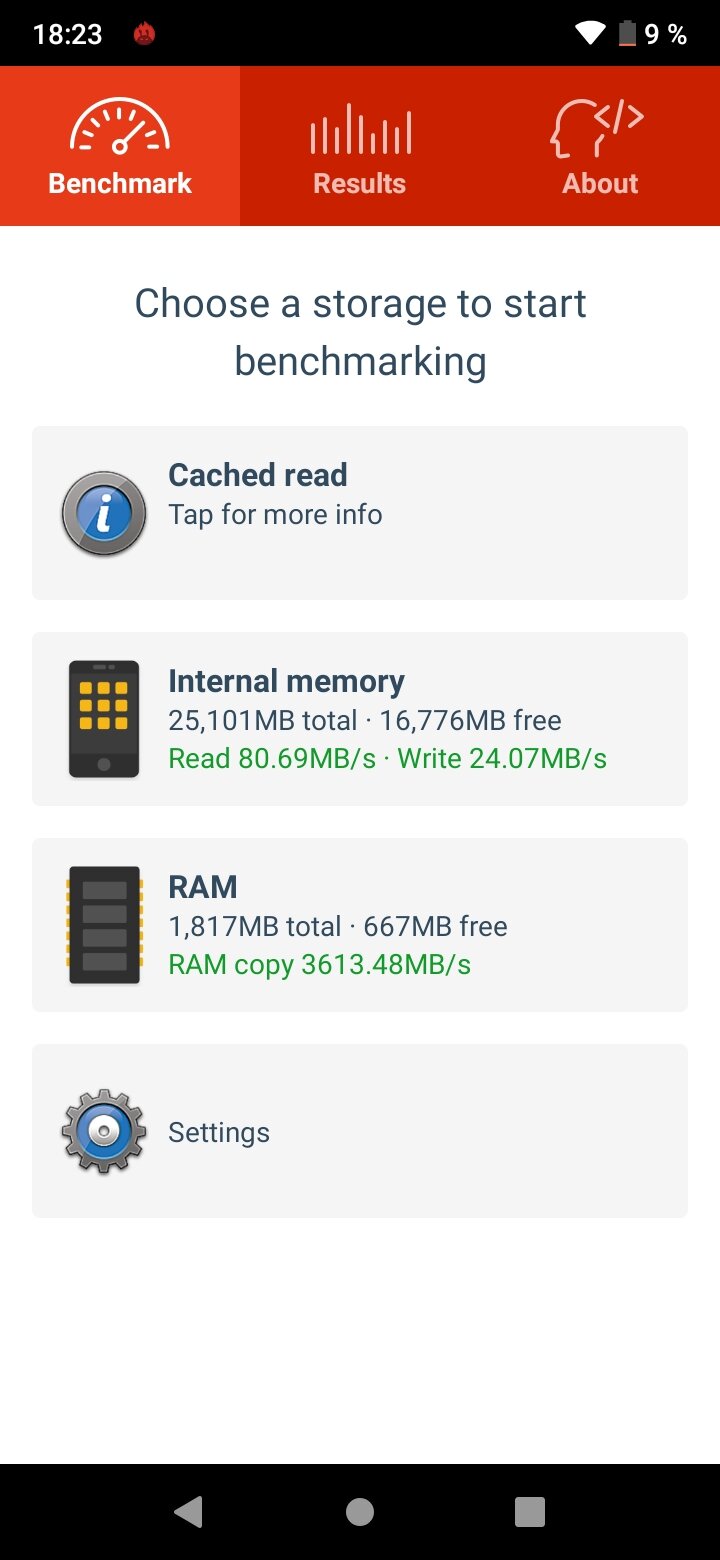Click the gear Settings icon
Image resolution: width=720 pixels, height=1560 pixels.
pos(104,1131)
